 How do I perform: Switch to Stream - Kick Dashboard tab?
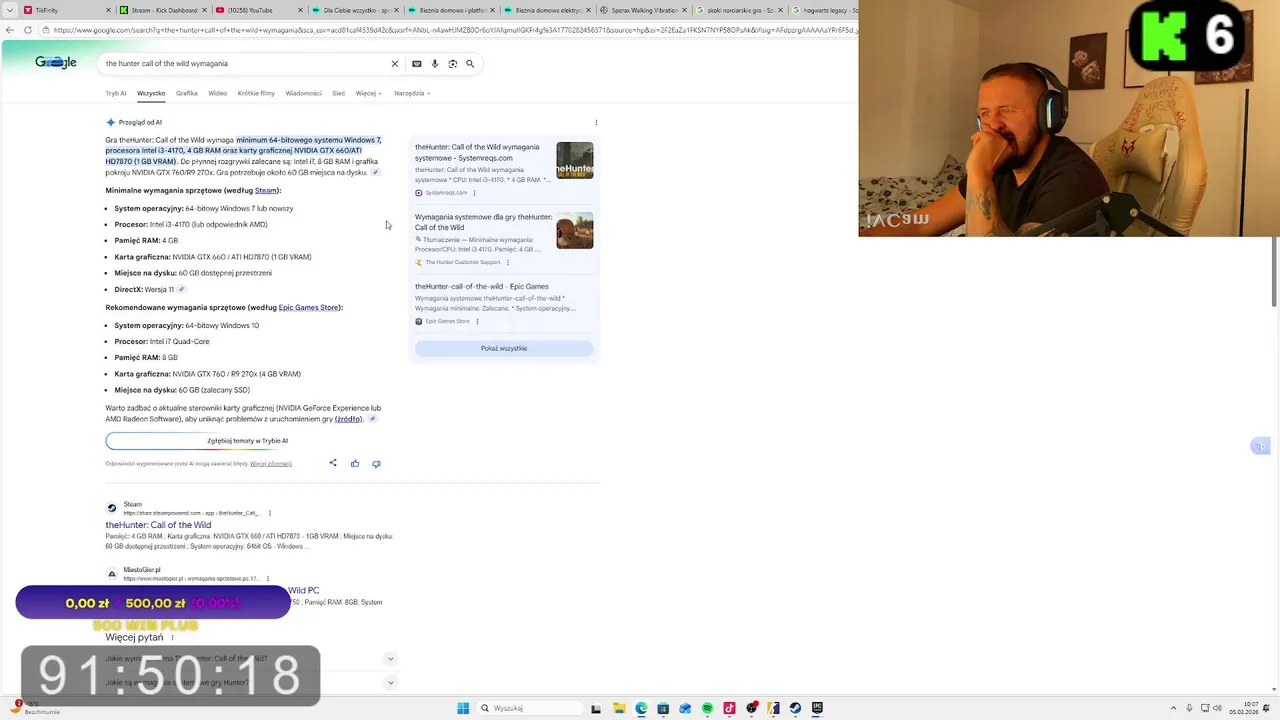pyautogui.click(x=160, y=10)
